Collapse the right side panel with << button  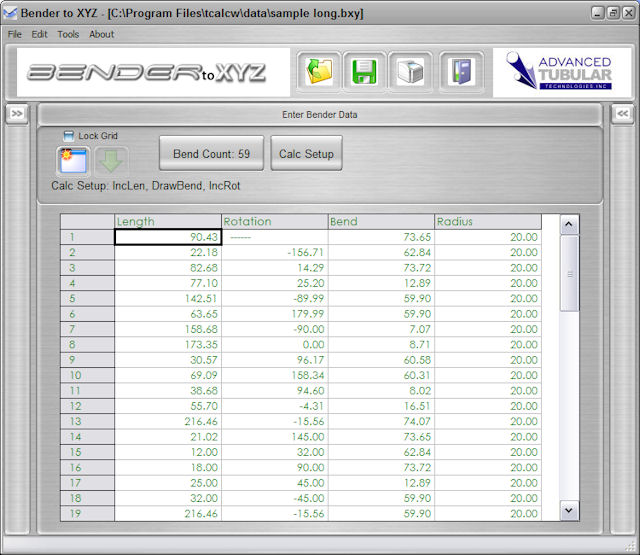(621, 114)
